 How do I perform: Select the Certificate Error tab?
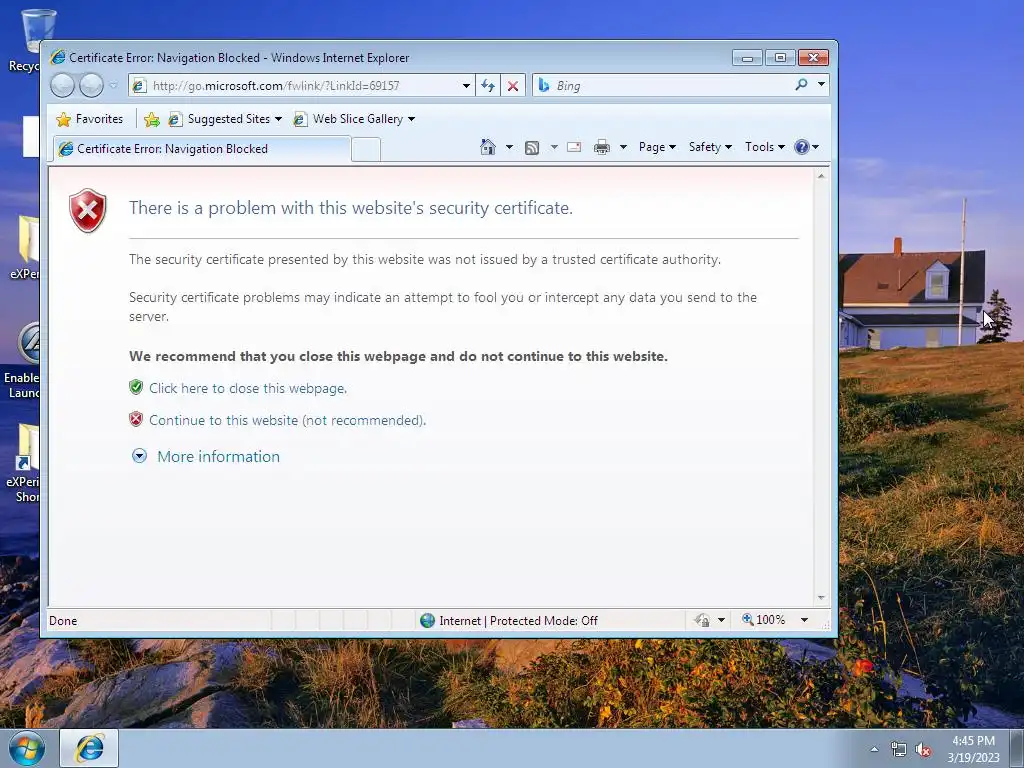[x=202, y=148]
